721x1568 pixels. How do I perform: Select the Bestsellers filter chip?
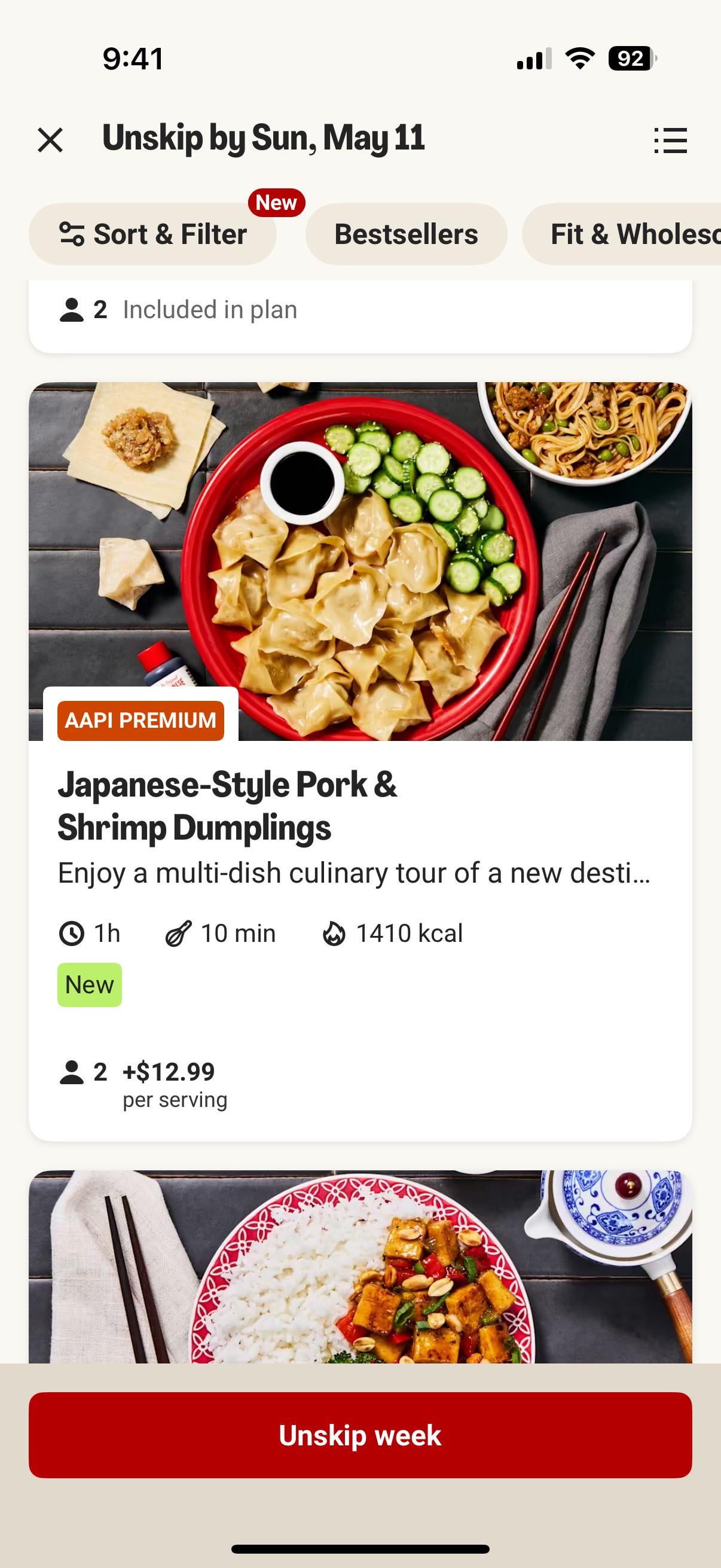406,234
